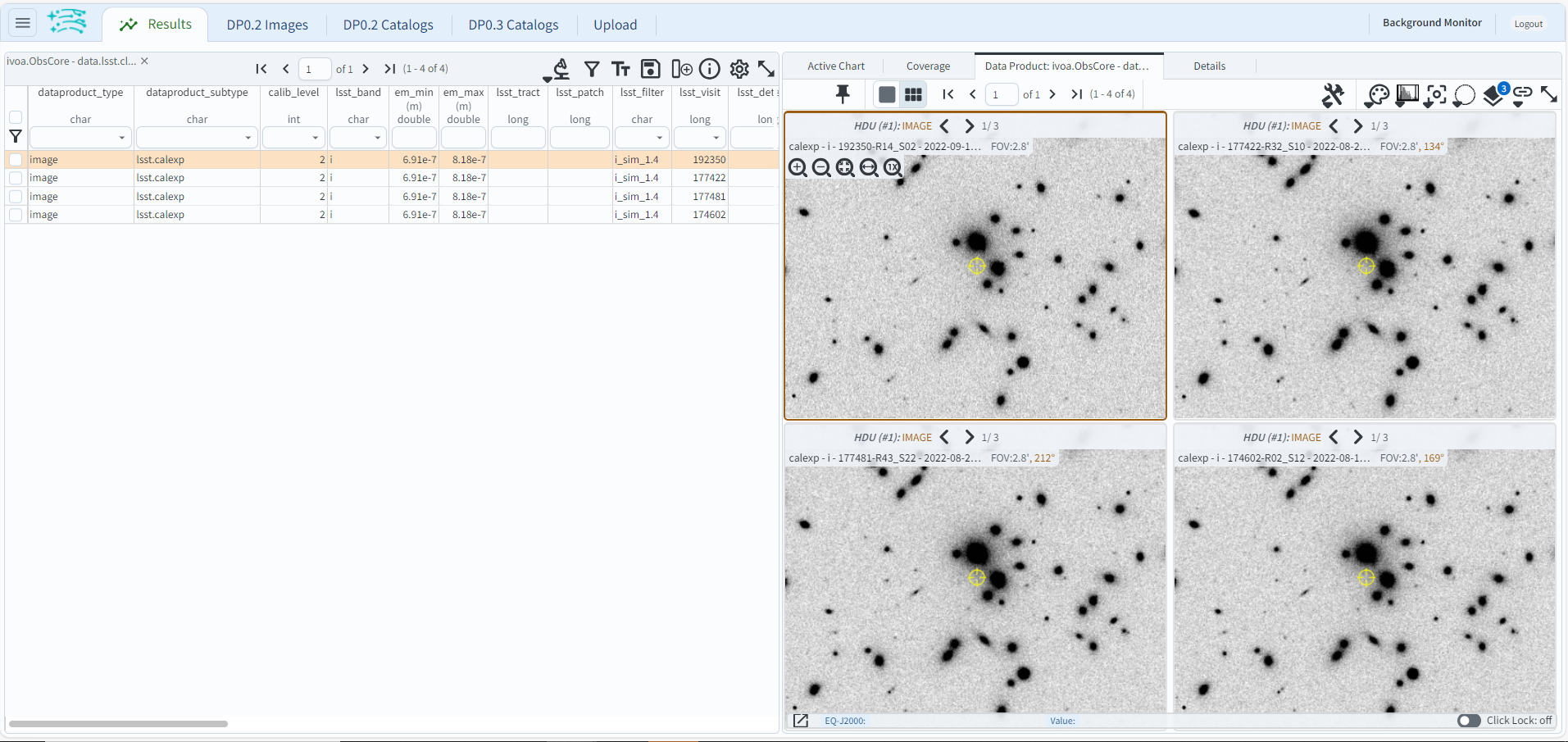Viewport: 1568px width, 742px height.
Task: Check the row for visit 192350
Action: tap(16, 160)
